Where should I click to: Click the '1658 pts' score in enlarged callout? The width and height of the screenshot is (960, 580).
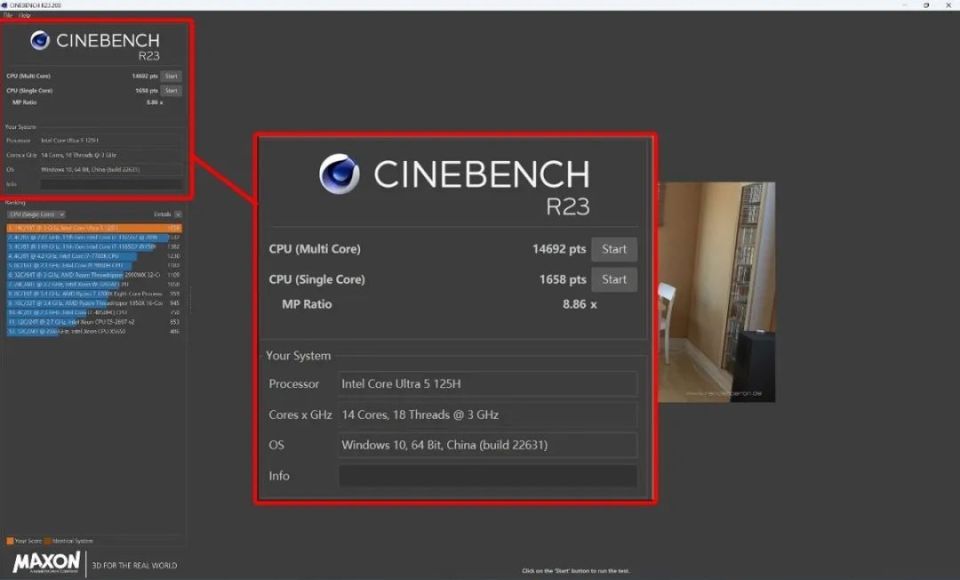pyautogui.click(x=563, y=280)
